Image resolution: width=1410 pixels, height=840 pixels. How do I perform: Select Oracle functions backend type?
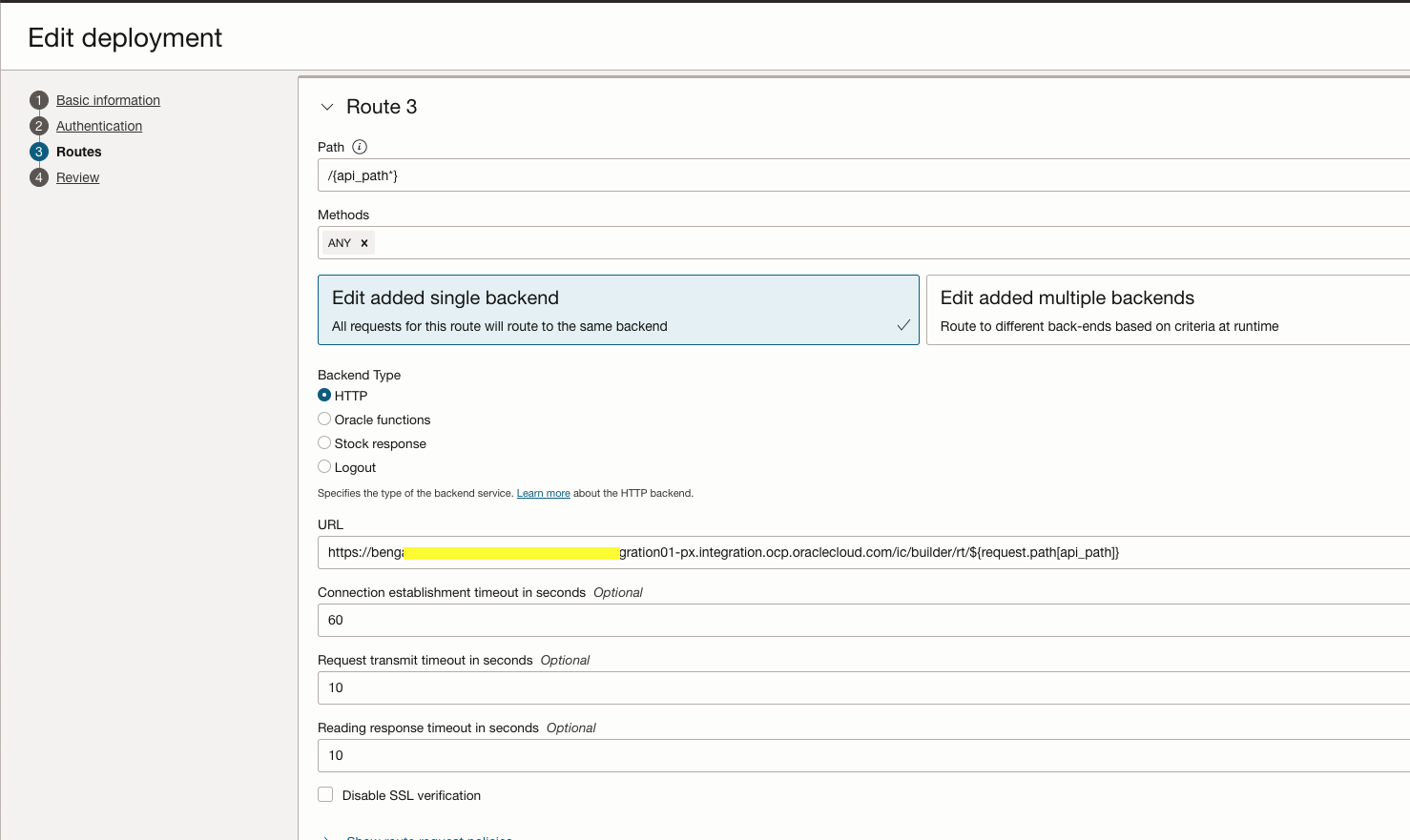[324, 419]
